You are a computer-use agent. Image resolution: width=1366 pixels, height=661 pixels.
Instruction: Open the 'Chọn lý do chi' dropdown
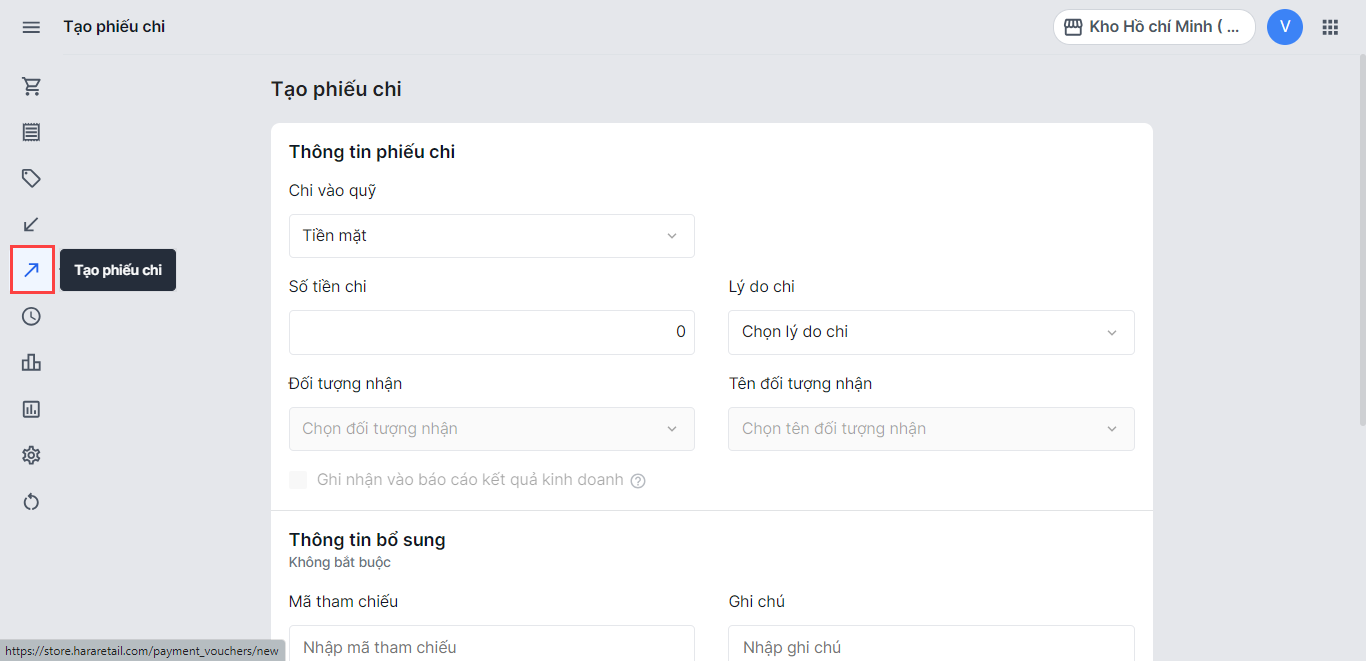point(930,332)
